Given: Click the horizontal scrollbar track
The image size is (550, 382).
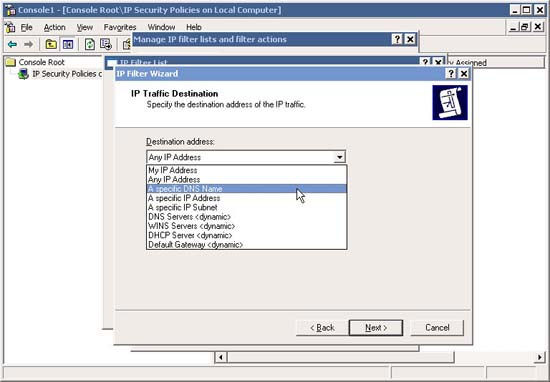Looking at the screenshot, I should [494, 357].
